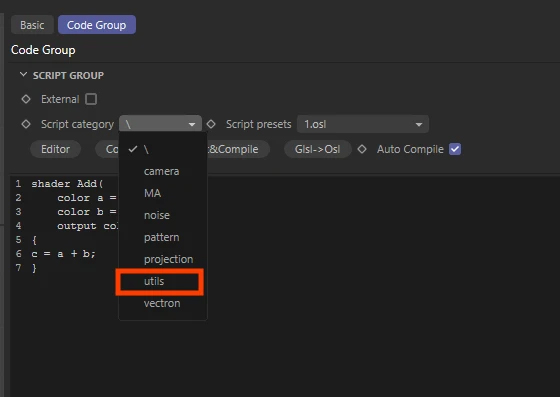The image size is (560, 397).
Task: Click code line 6 'c = a + b;'
Action: pyautogui.click(x=64, y=254)
